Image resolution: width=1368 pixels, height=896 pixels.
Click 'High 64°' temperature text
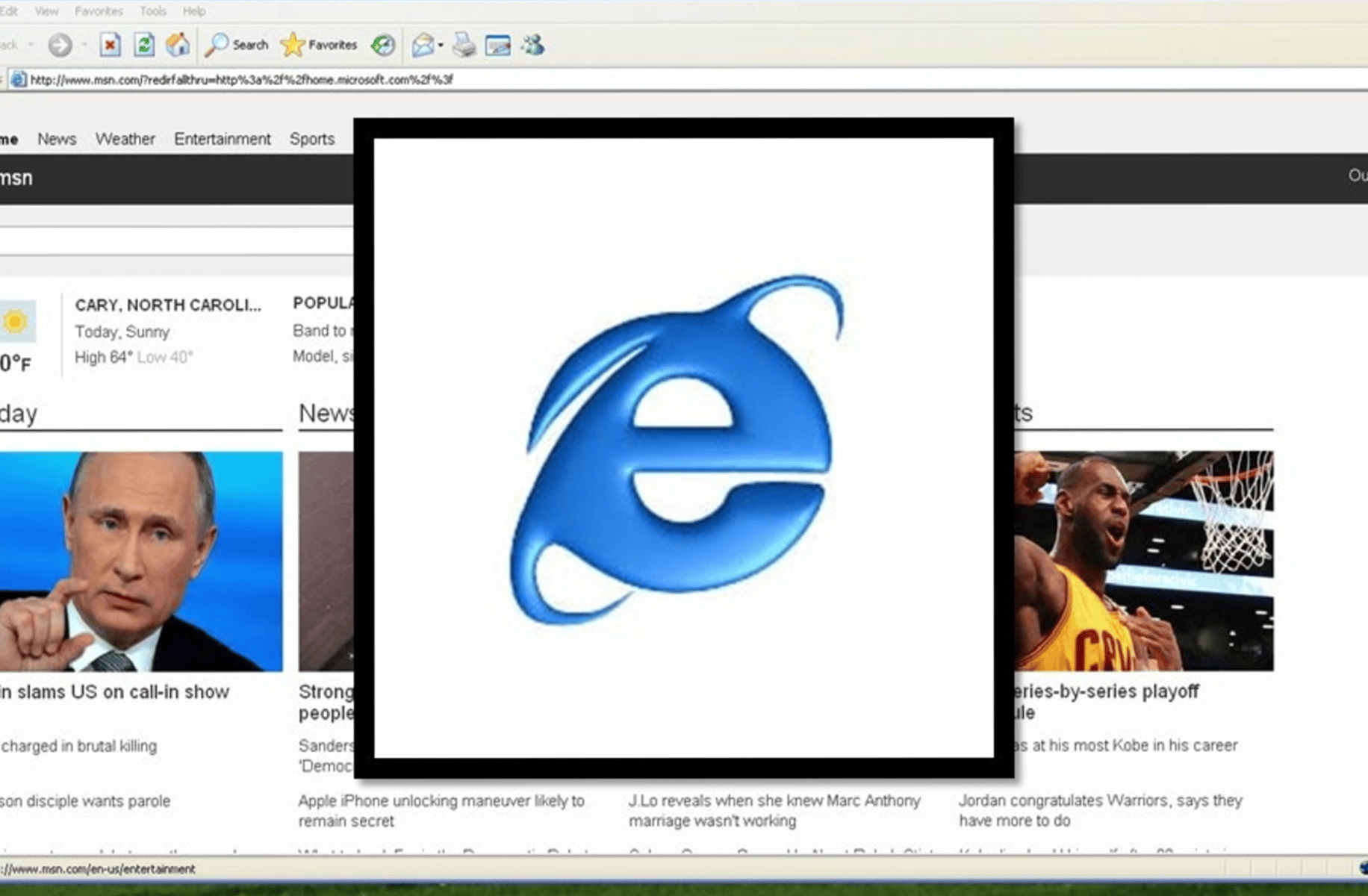click(x=103, y=357)
